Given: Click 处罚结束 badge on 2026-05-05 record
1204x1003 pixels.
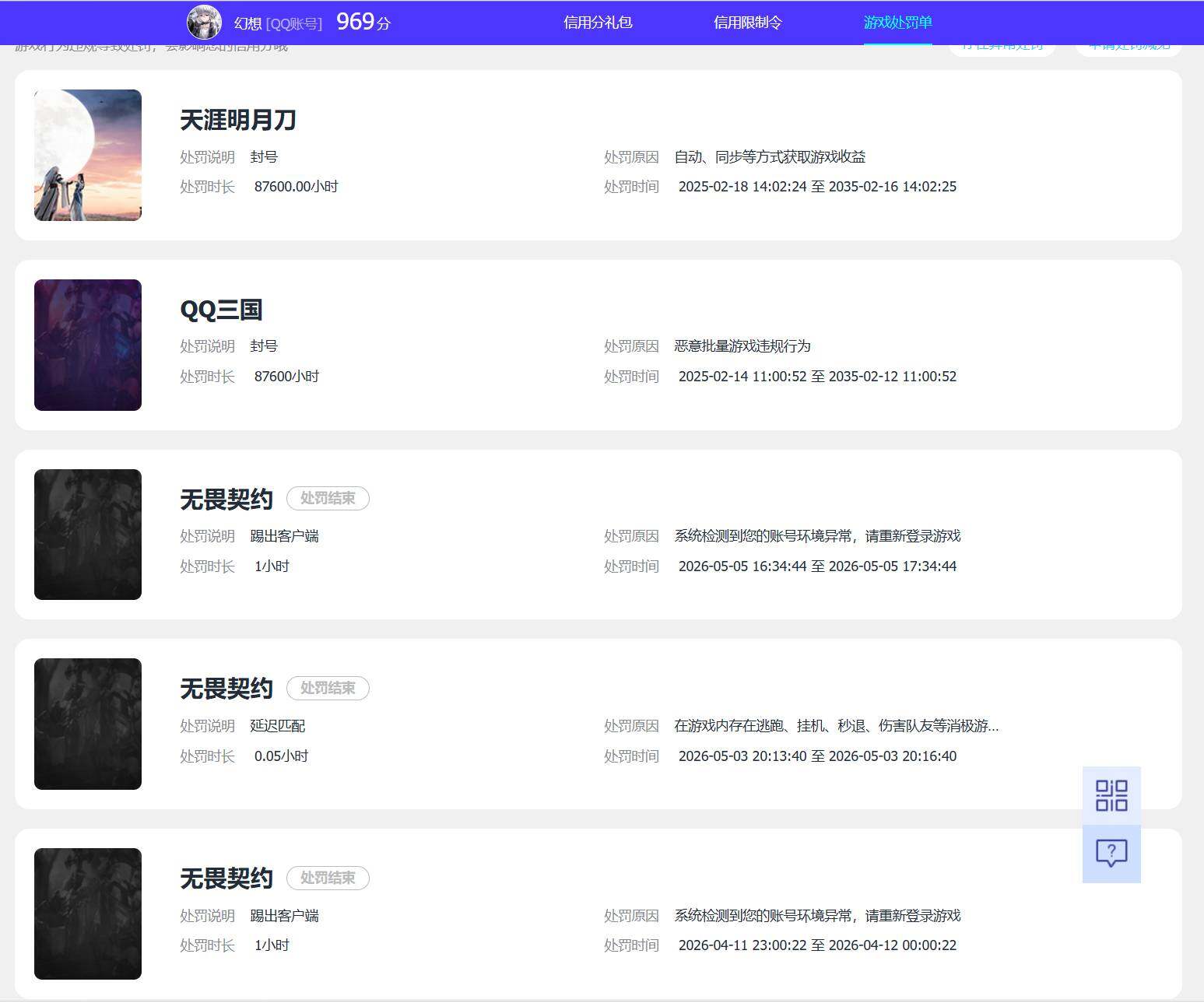Looking at the screenshot, I should 328,498.
